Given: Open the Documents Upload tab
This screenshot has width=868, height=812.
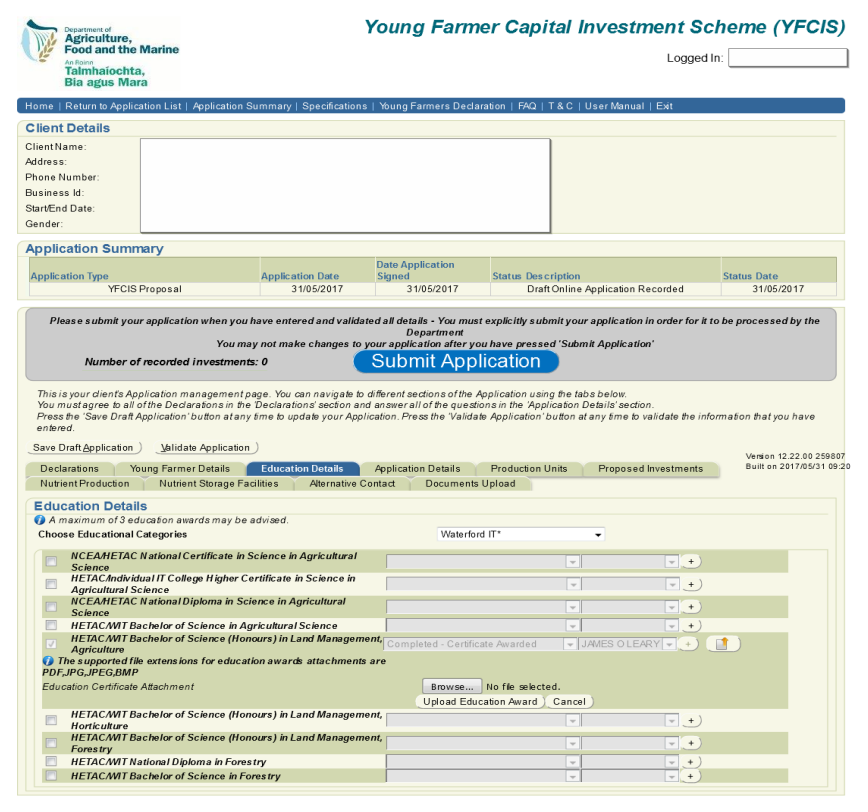Looking at the screenshot, I should (x=470, y=484).
